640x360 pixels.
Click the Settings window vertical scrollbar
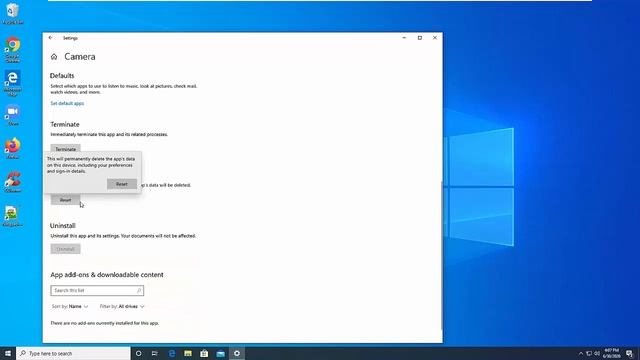442,256
